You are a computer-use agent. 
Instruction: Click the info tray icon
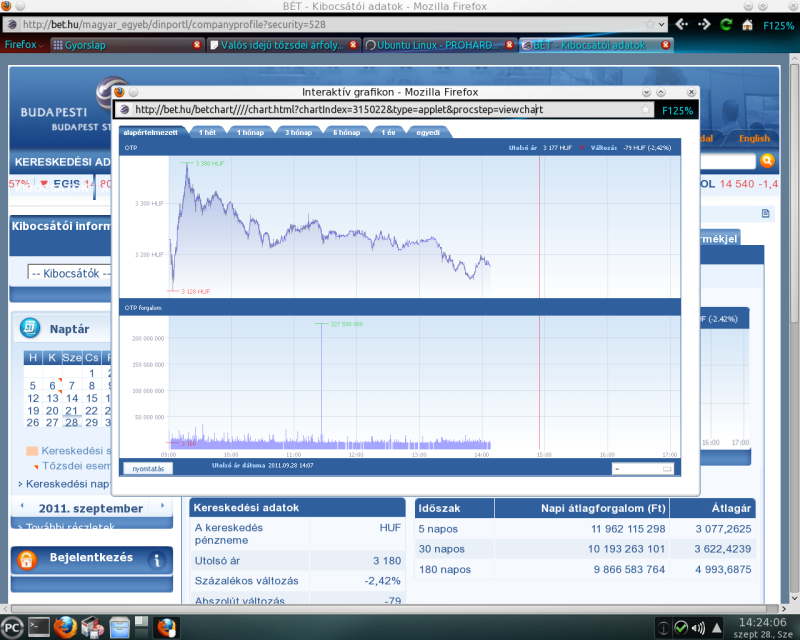pos(663,628)
